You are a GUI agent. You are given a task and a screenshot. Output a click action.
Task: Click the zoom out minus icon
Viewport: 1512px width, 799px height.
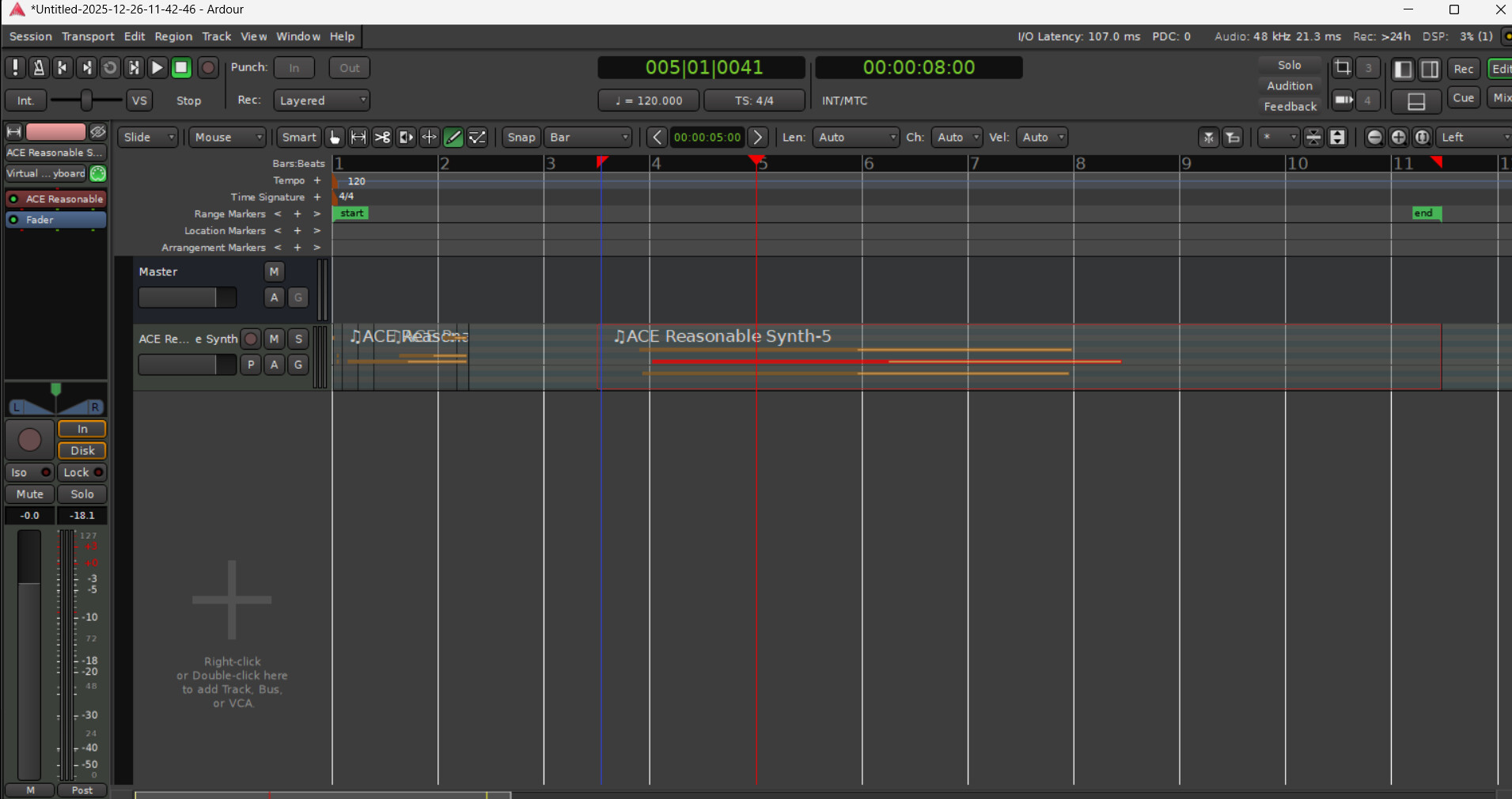1375,138
